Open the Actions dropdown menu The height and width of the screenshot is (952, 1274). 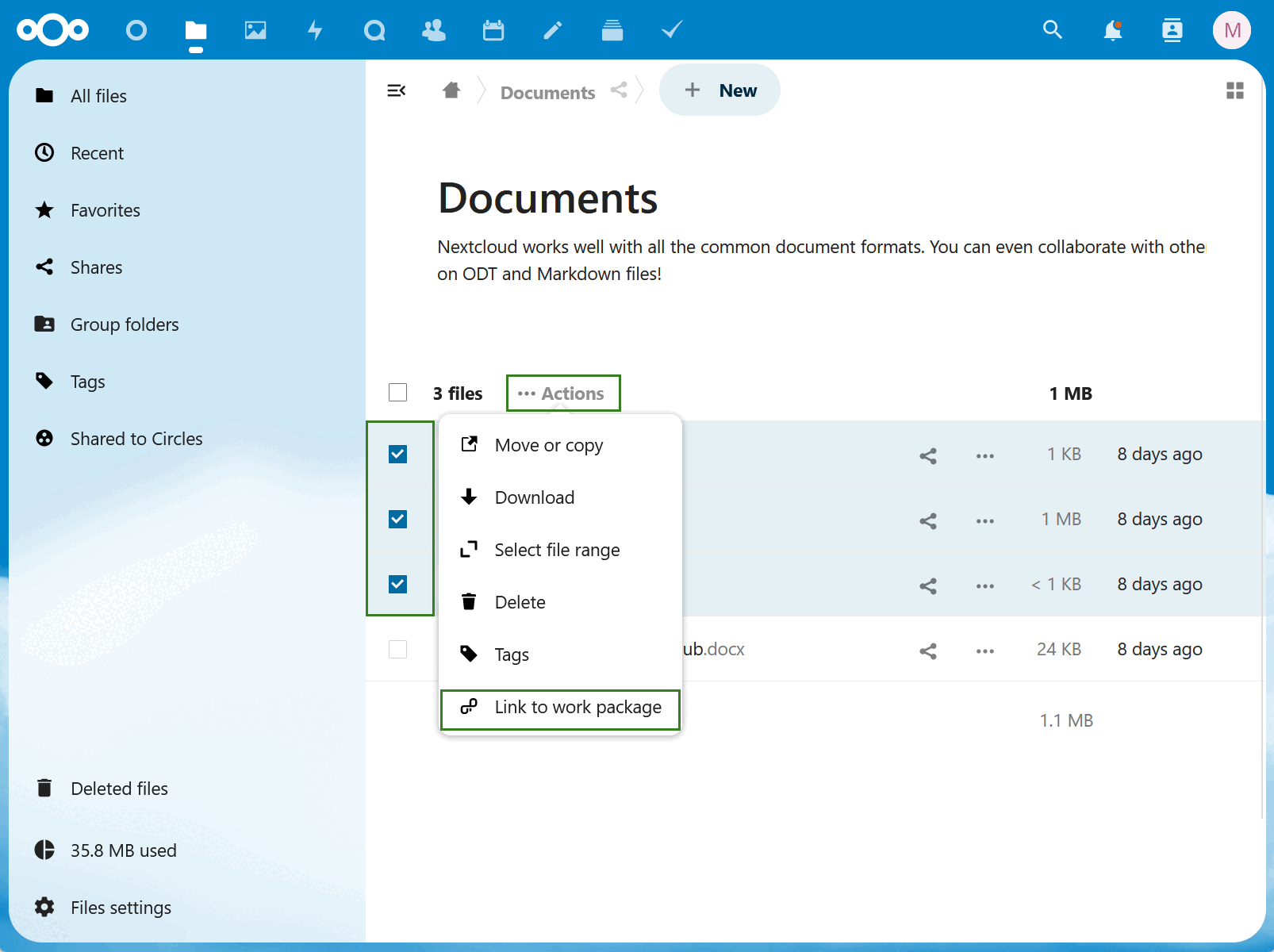[563, 393]
